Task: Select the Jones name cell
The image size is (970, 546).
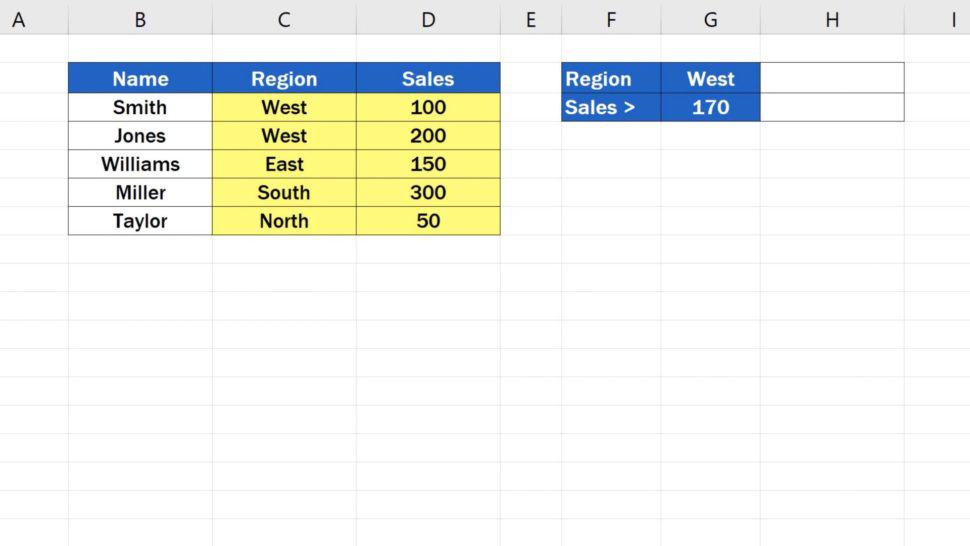Action: pyautogui.click(x=140, y=136)
